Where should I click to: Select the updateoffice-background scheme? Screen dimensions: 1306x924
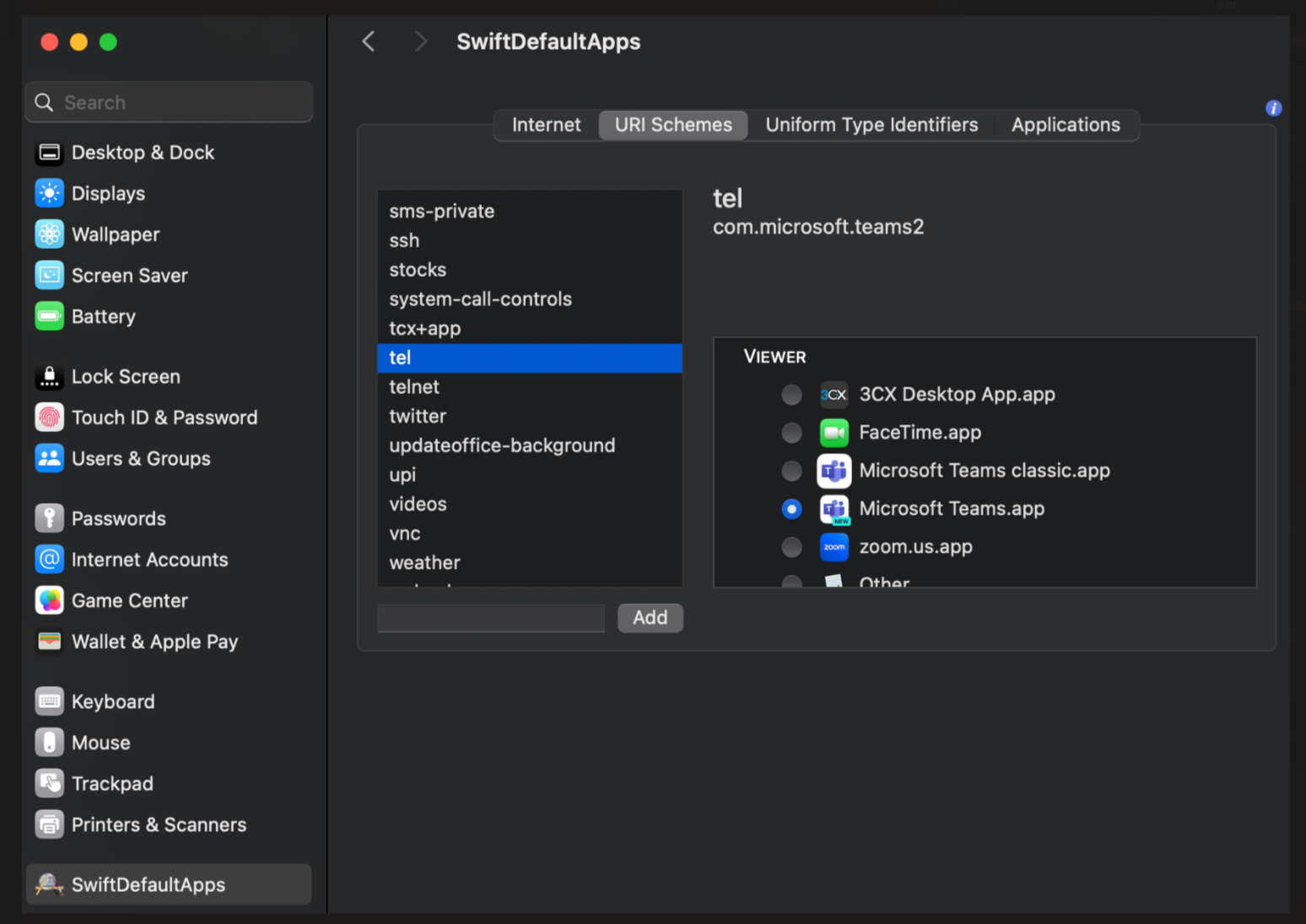[530, 446]
